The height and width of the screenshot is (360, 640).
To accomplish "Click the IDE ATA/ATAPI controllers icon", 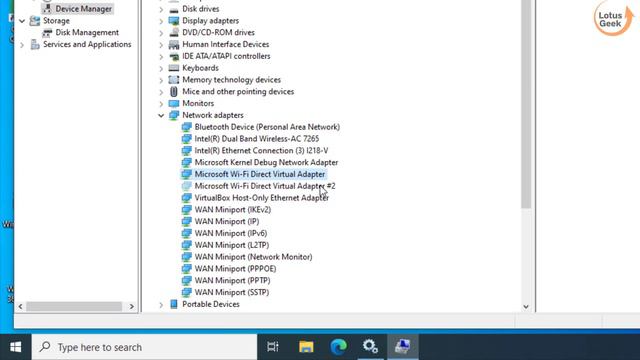I will point(174,56).
